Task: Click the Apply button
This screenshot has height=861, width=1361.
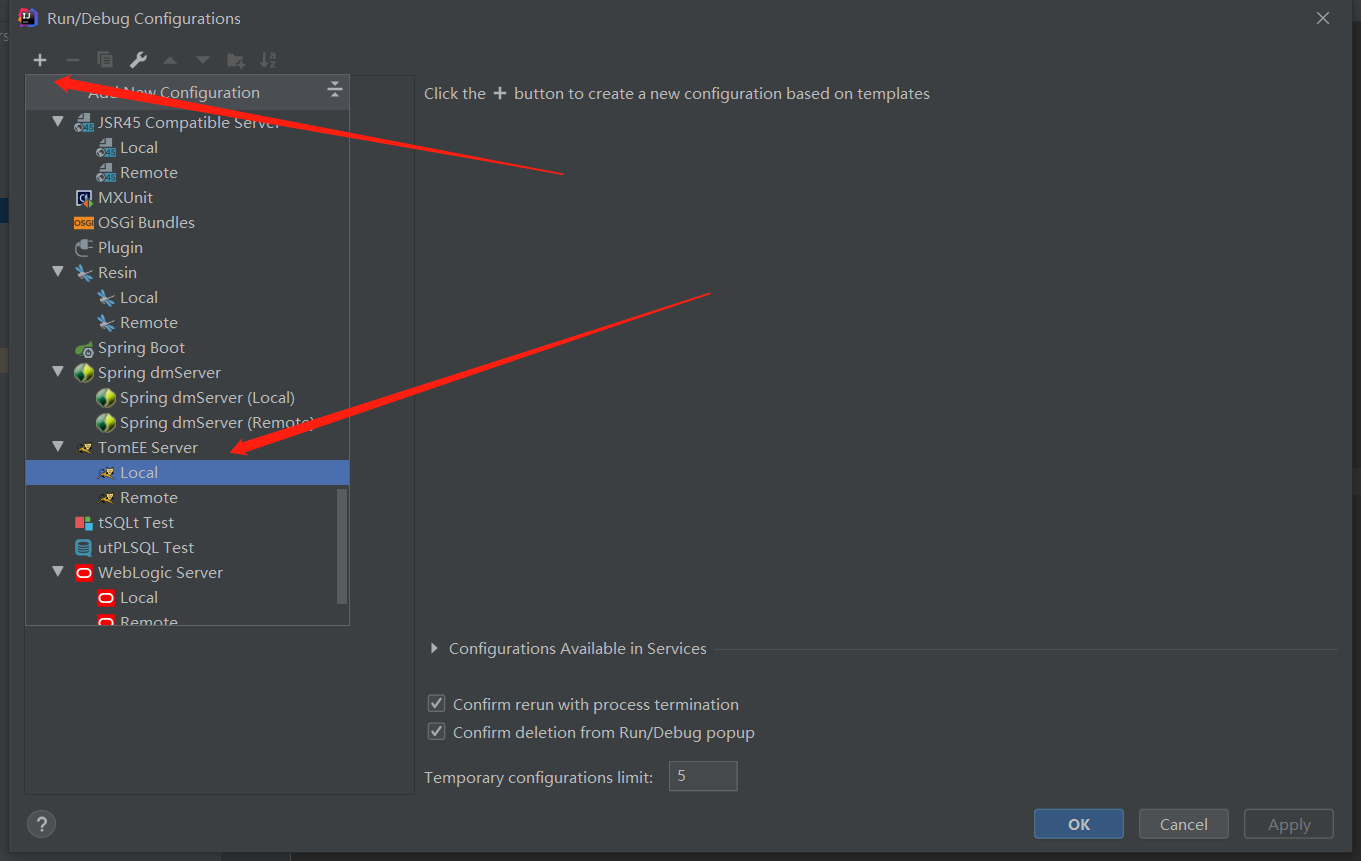Action: click(x=1289, y=824)
